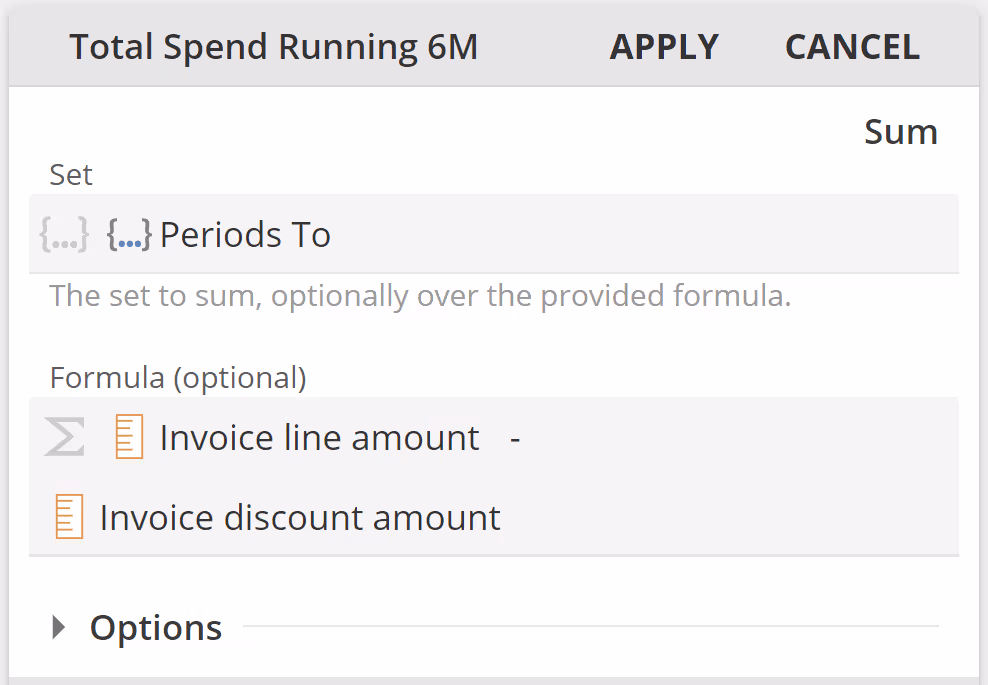Click the Set field label
Image resolution: width=988 pixels, height=685 pixels.
(71, 175)
